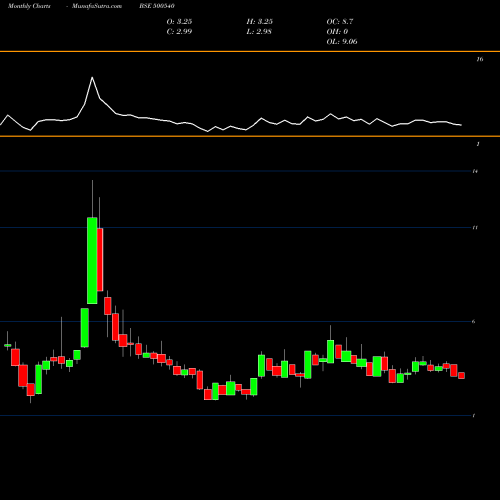
Task: Select the 'BSE 509540' symbol text
Action: [x=157, y=6]
